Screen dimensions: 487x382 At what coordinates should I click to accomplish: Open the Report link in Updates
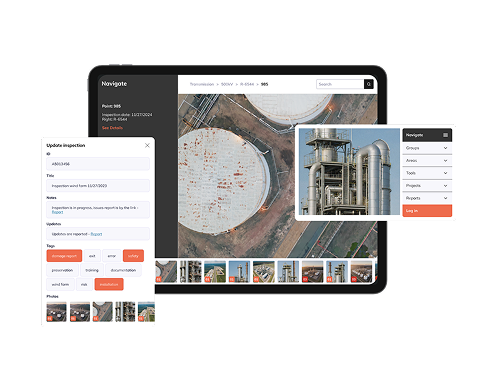(x=96, y=234)
